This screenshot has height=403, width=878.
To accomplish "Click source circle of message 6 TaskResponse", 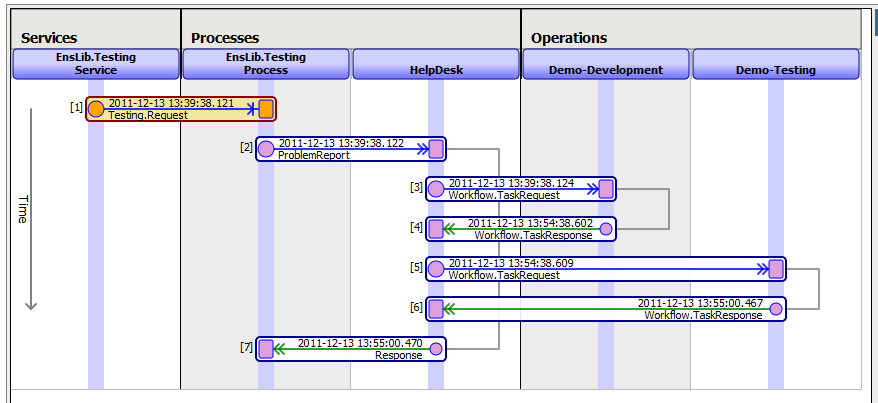I will click(776, 309).
